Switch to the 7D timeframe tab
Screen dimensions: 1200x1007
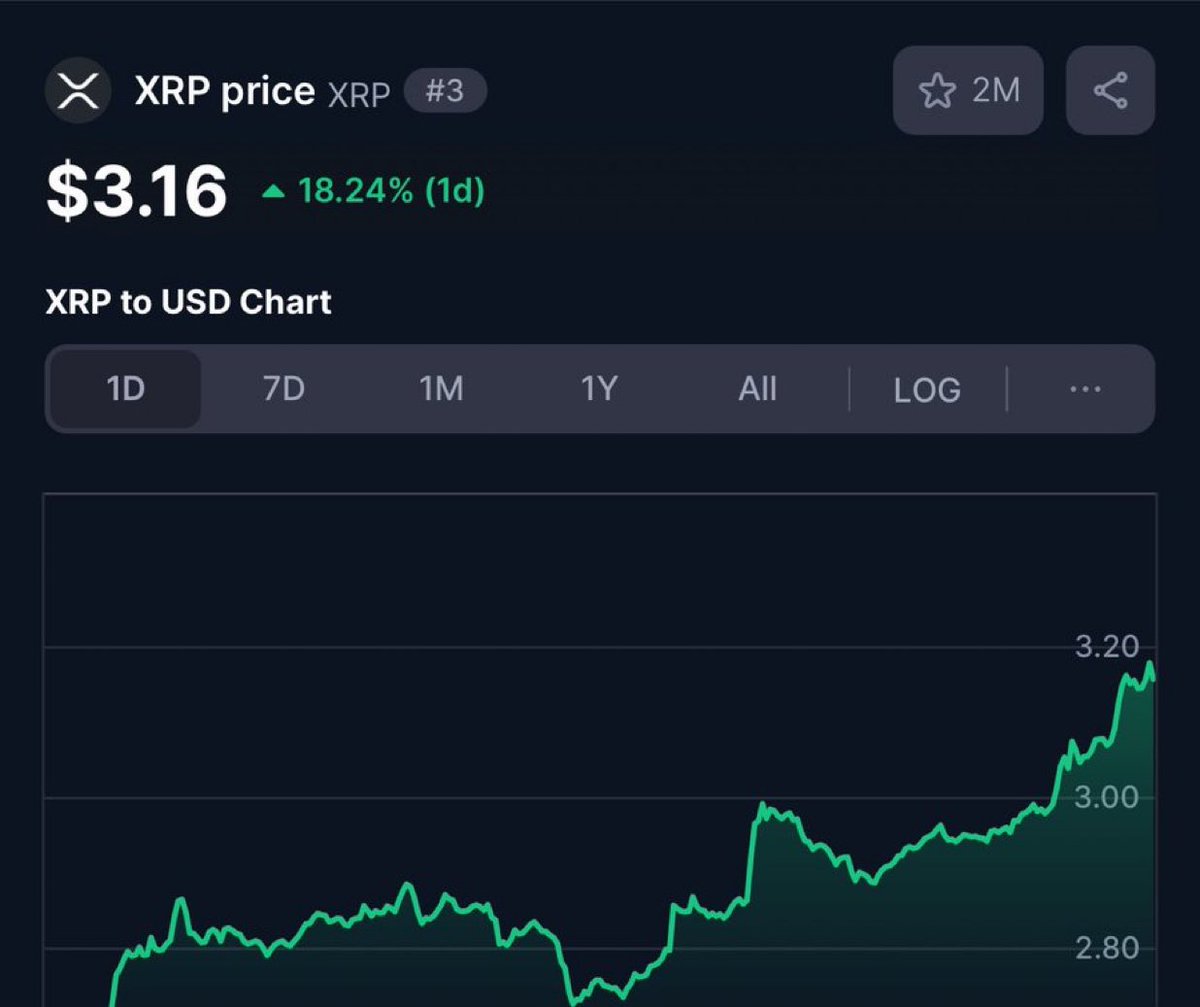coord(283,389)
